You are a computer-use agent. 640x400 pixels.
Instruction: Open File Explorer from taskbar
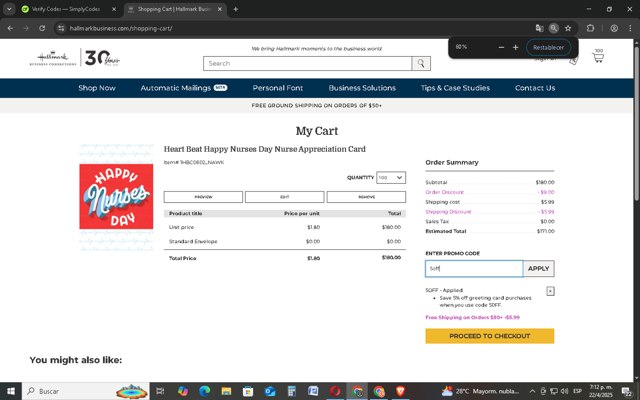tap(226, 391)
